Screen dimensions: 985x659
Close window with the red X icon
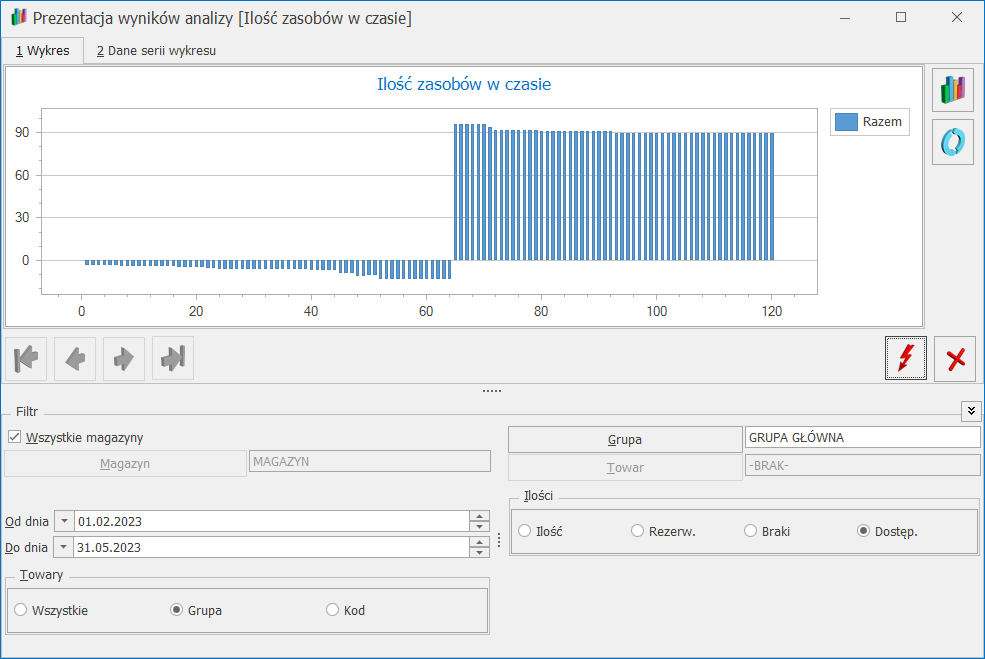955,359
